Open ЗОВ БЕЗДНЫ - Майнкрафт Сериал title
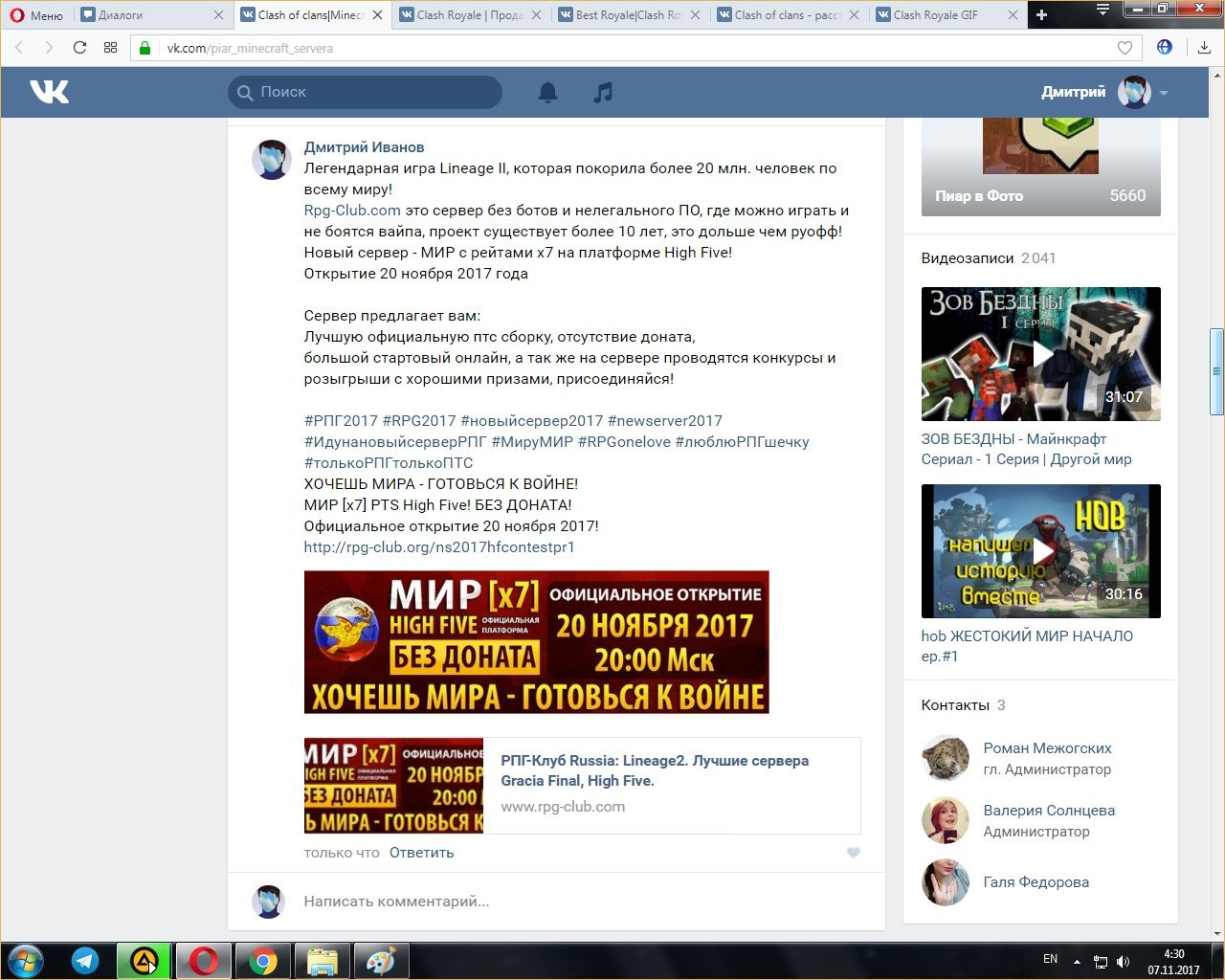Viewport: 1225px width, 980px height. [1026, 449]
